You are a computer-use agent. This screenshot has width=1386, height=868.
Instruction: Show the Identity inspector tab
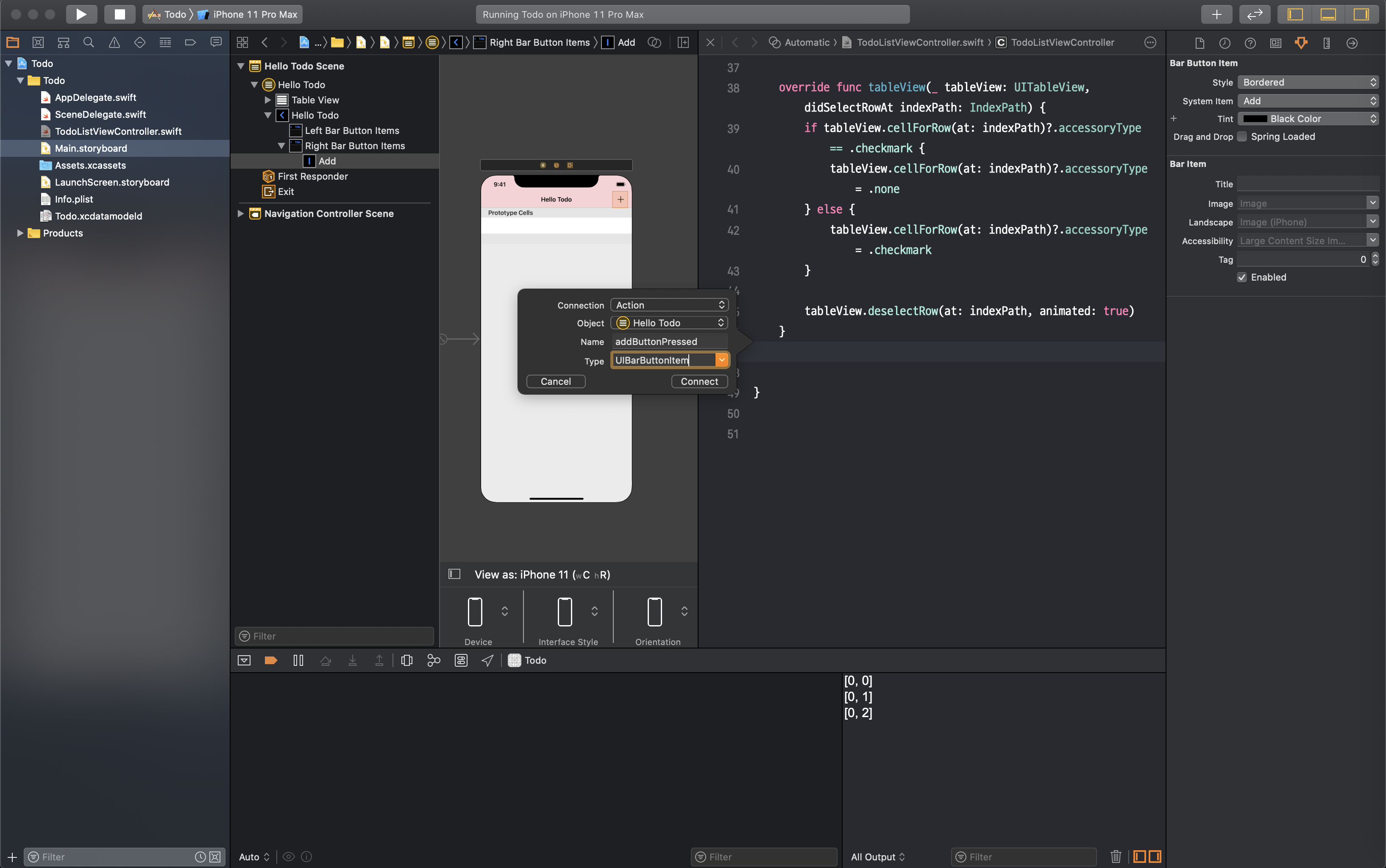pos(1276,43)
